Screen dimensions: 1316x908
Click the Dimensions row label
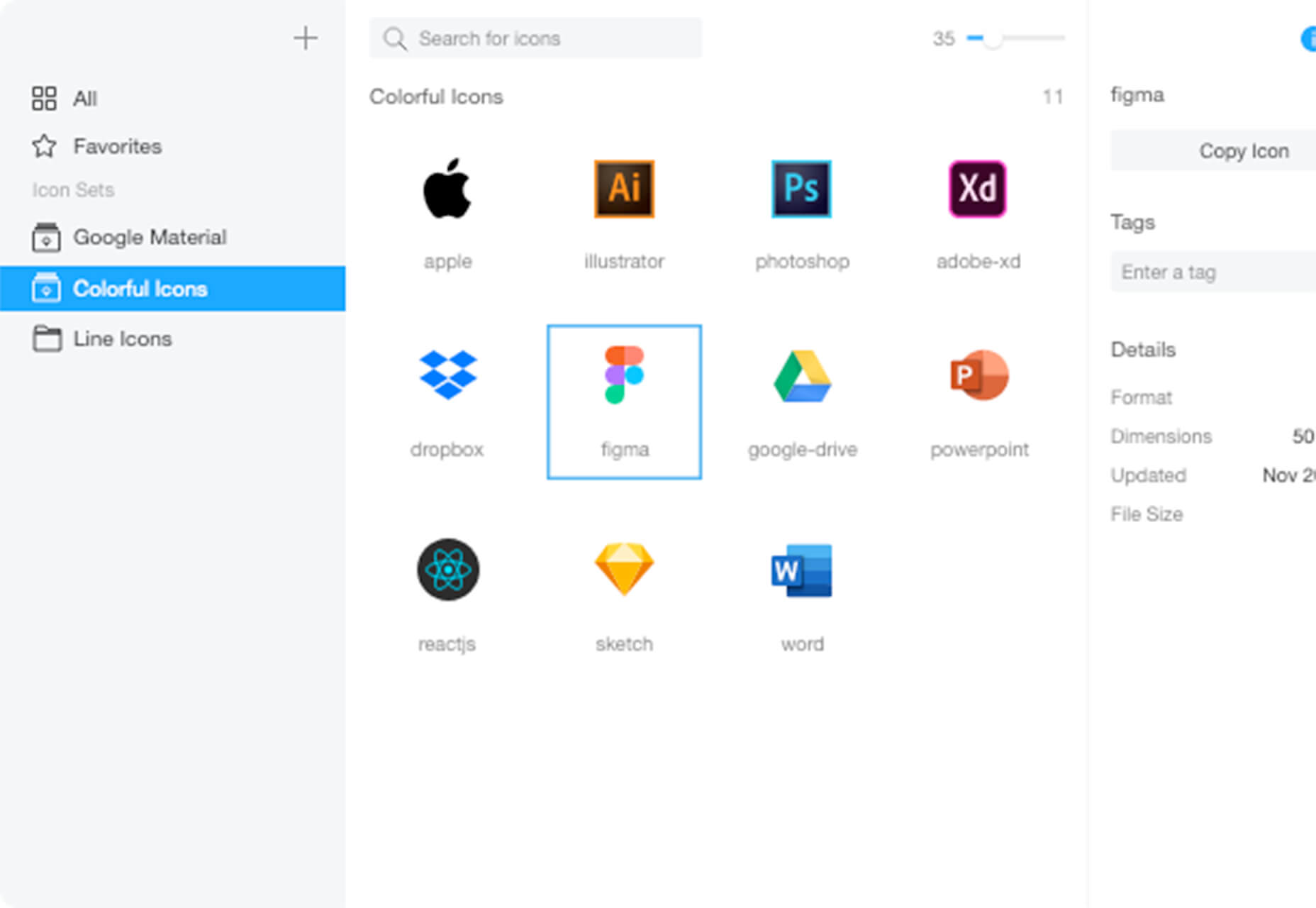pyautogui.click(x=1161, y=436)
